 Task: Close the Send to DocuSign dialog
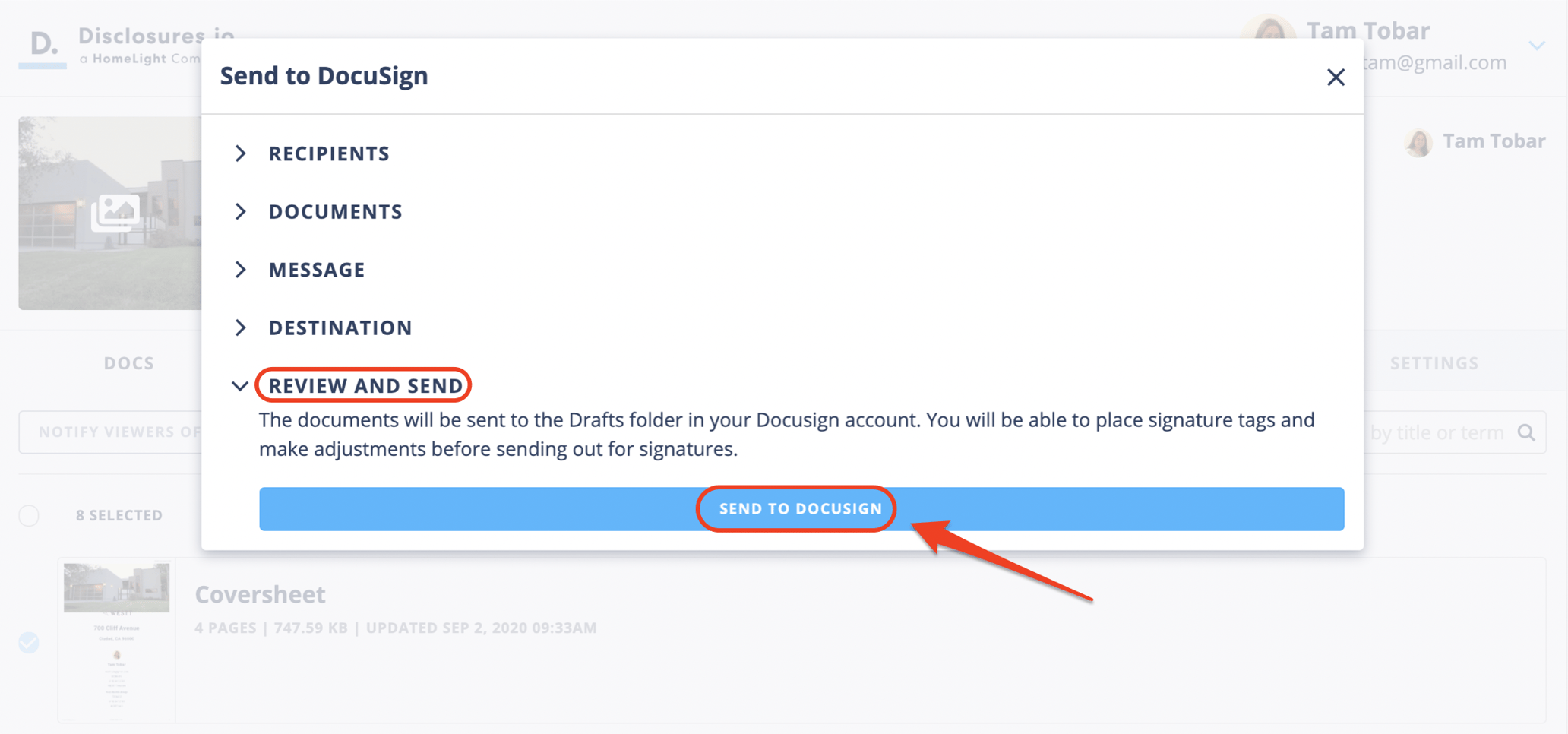tap(1336, 77)
